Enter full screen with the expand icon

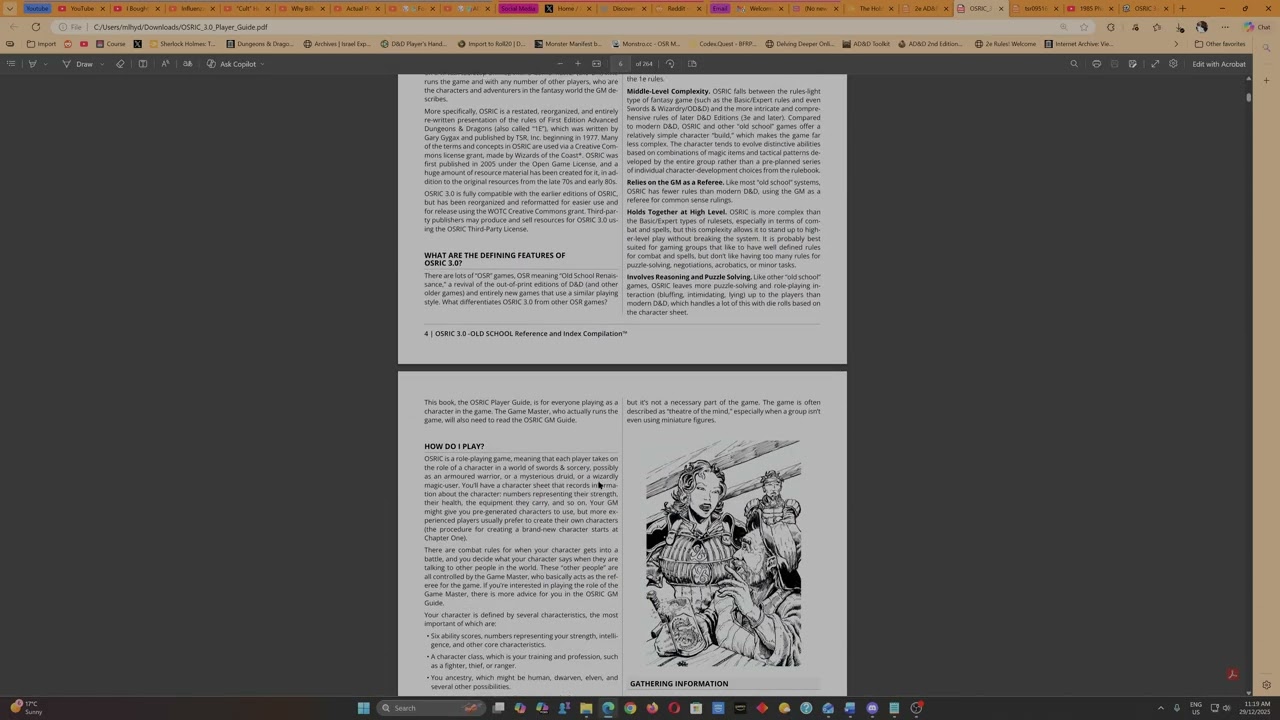pyautogui.click(x=1155, y=64)
